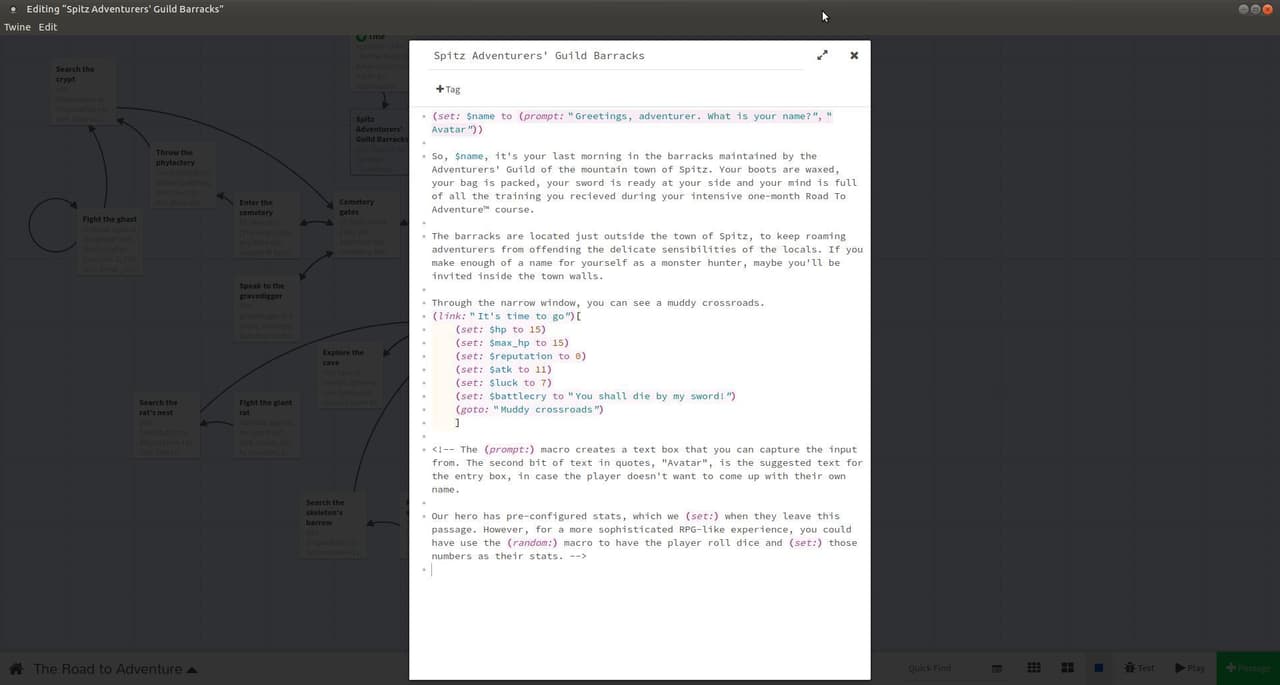Place cursor on the last empty editor line

640,570
